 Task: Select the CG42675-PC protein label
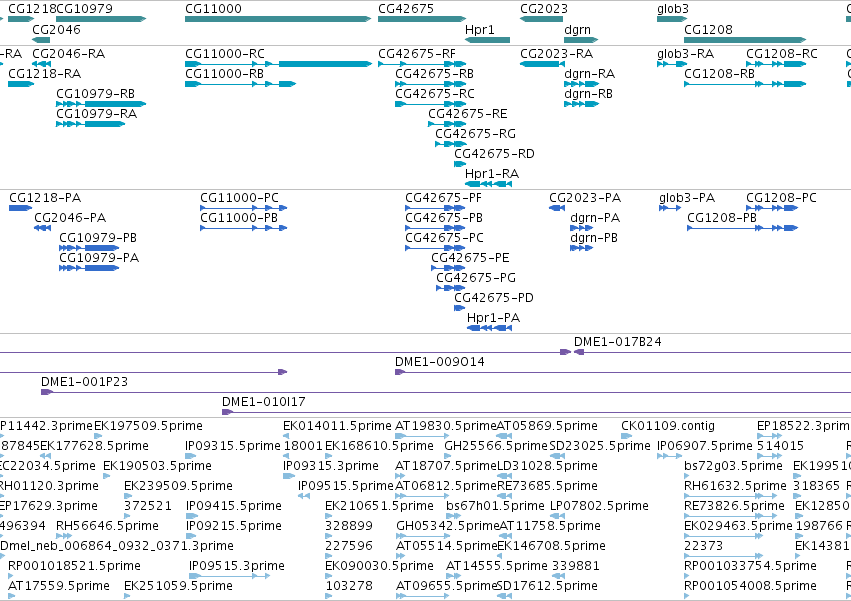(444, 238)
